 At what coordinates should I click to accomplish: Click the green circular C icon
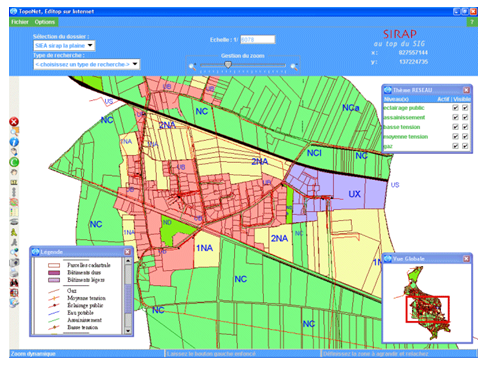14,162
